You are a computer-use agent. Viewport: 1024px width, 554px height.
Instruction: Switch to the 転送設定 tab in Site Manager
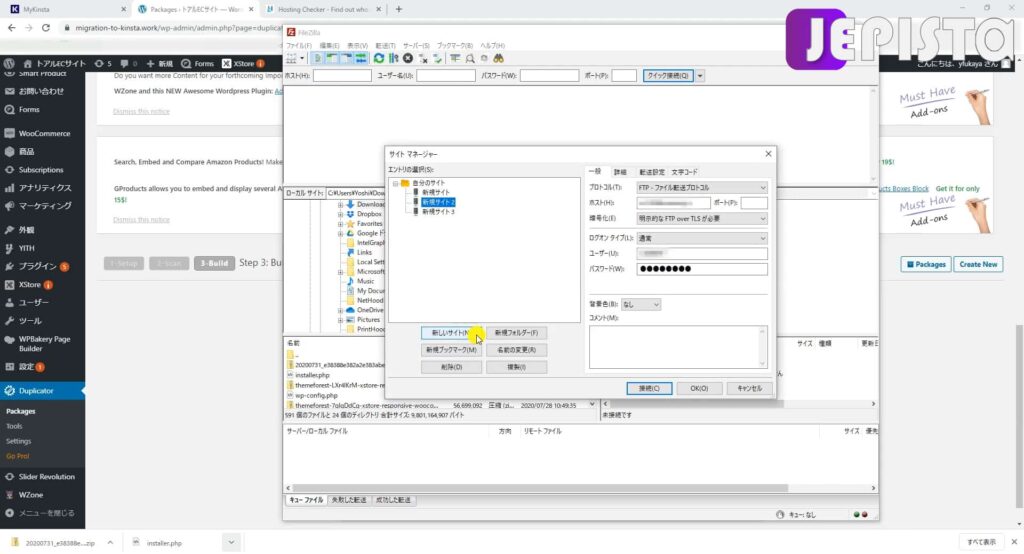[x=651, y=172]
